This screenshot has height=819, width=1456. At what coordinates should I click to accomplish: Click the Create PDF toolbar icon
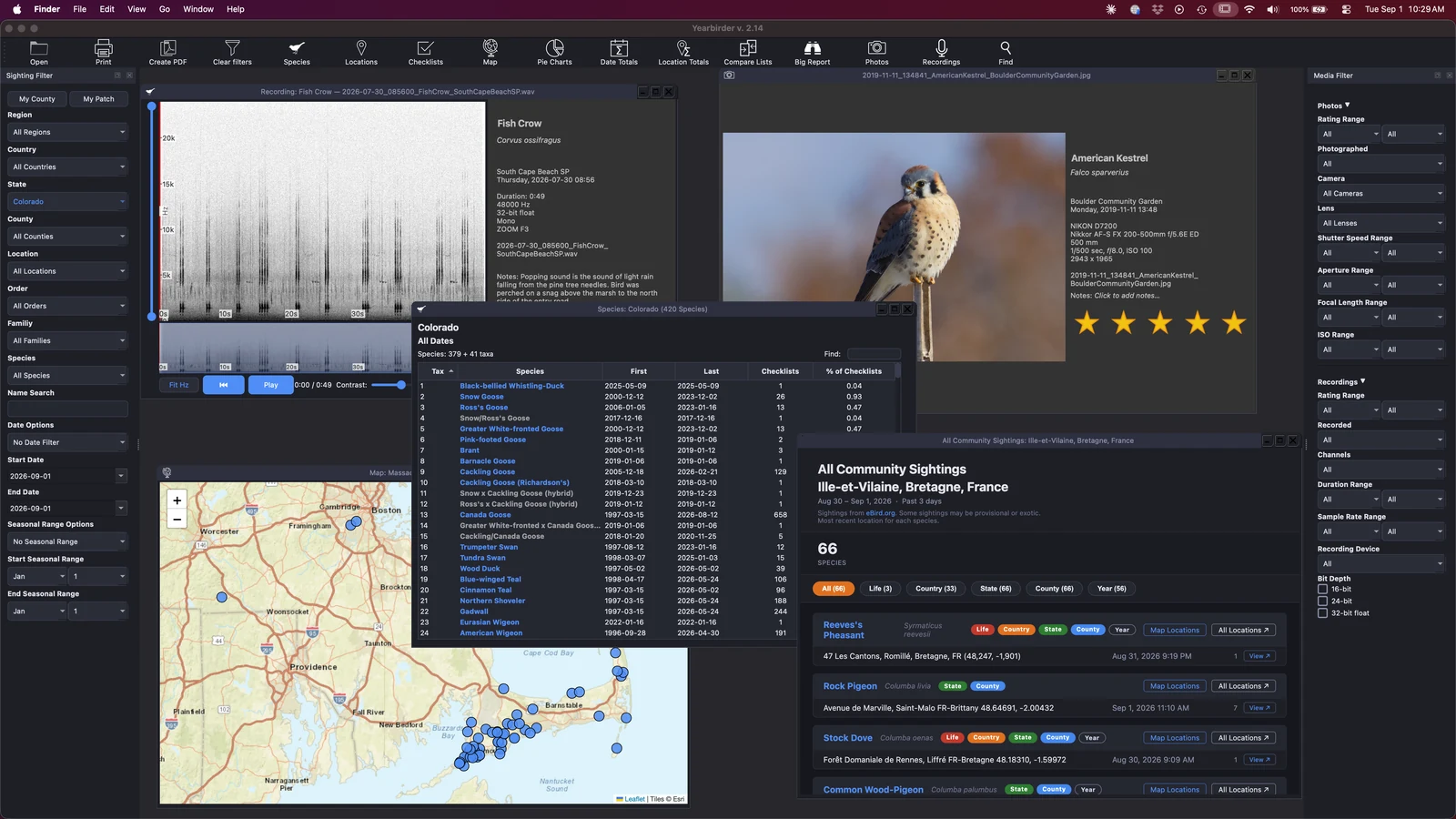coord(167,52)
